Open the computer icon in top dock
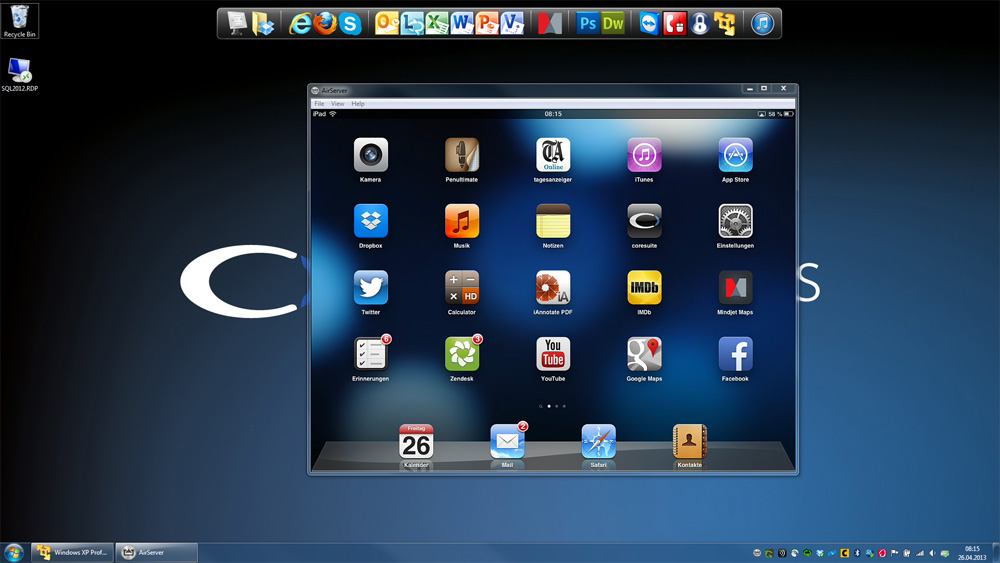 point(237,24)
